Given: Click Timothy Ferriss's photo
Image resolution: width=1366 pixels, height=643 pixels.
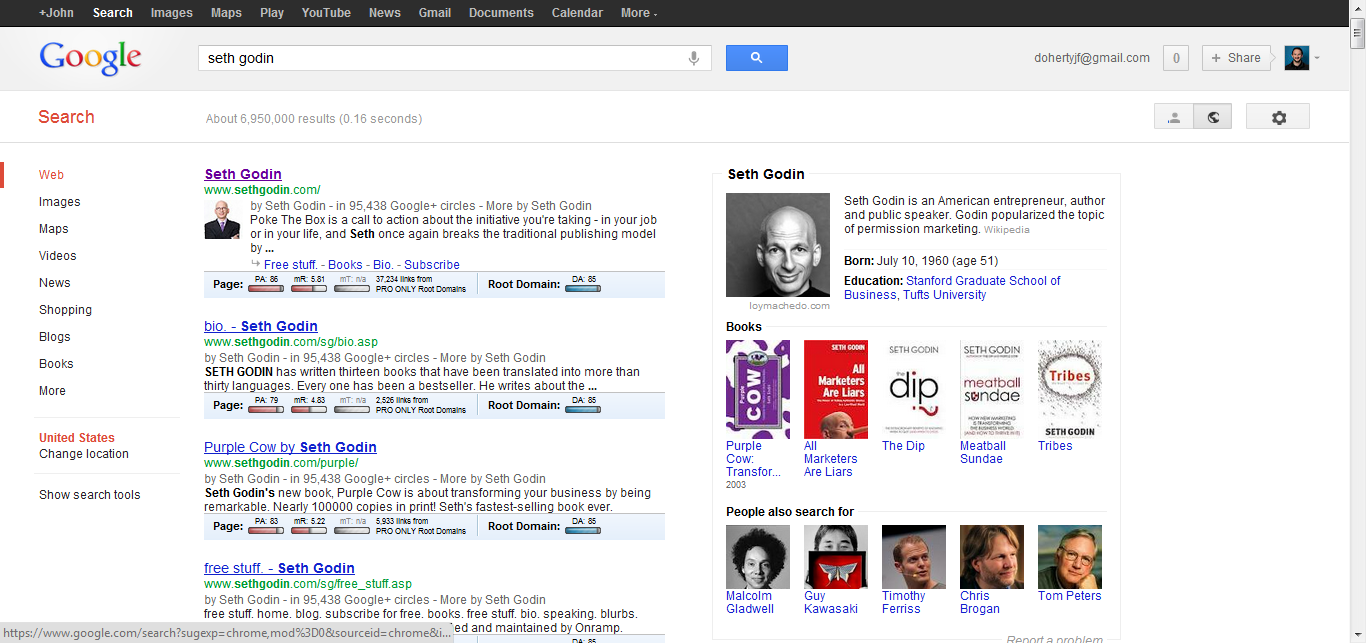Looking at the screenshot, I should click(x=914, y=557).
